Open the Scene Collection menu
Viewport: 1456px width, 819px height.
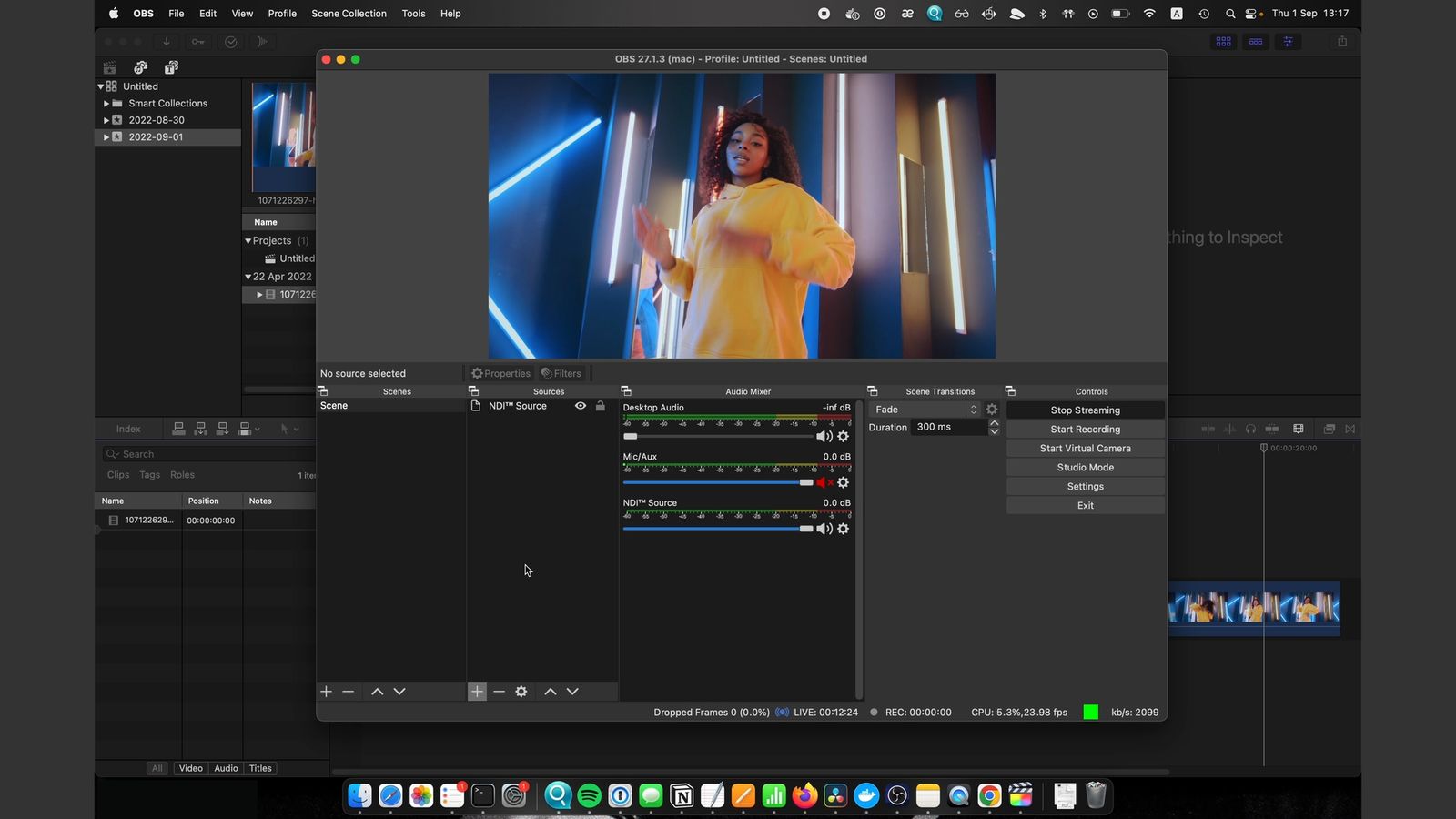(x=349, y=14)
